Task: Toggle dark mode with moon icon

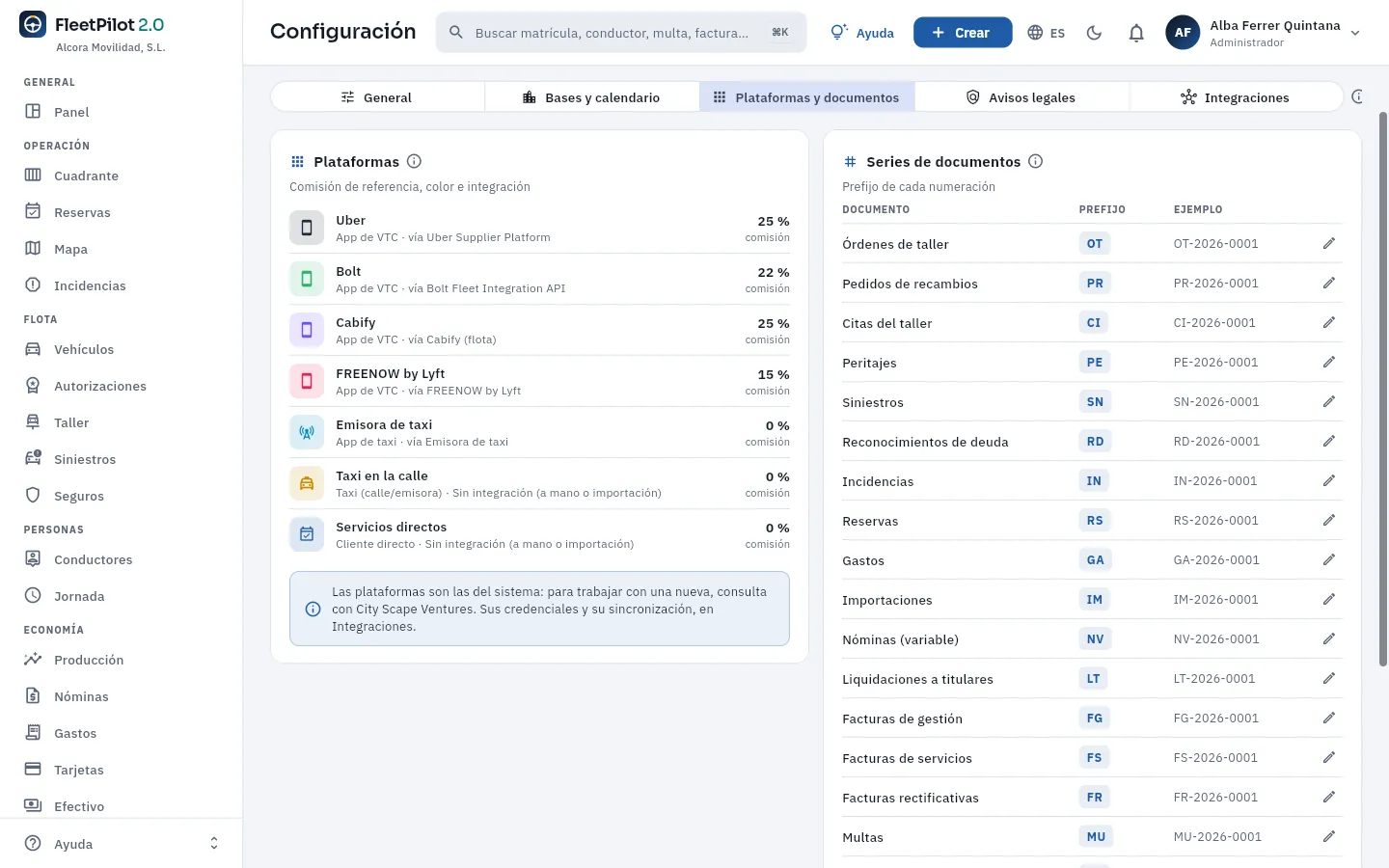Action: (x=1094, y=33)
